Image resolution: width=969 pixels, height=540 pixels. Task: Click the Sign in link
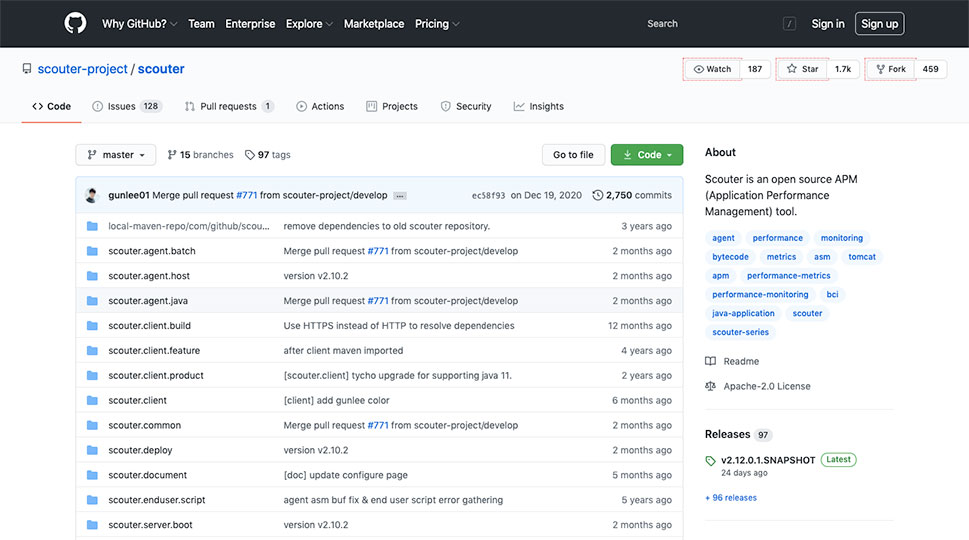(827, 23)
